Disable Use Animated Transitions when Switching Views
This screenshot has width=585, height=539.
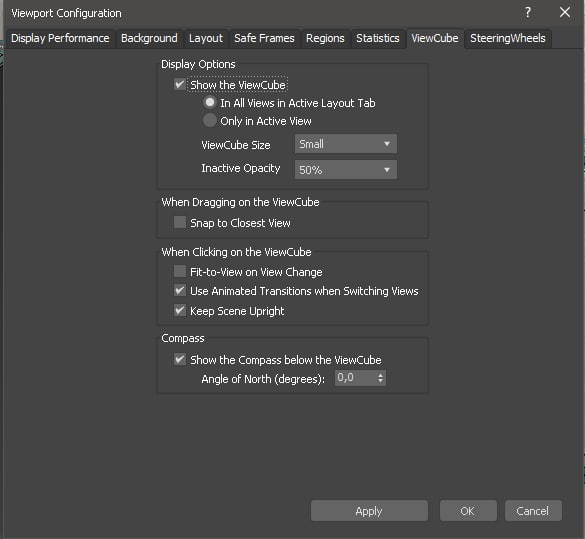point(180,290)
